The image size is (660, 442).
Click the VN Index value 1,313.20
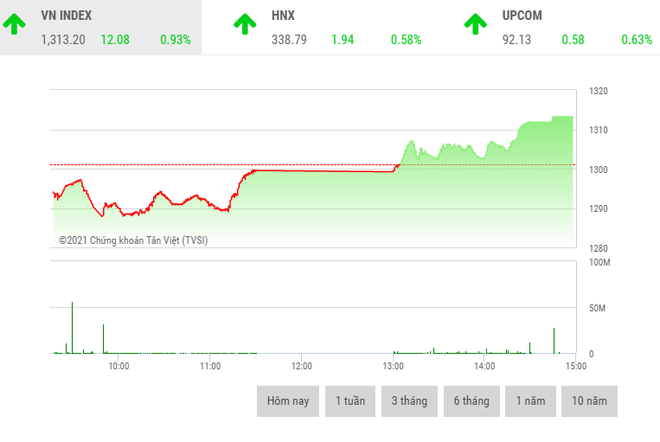pos(63,40)
